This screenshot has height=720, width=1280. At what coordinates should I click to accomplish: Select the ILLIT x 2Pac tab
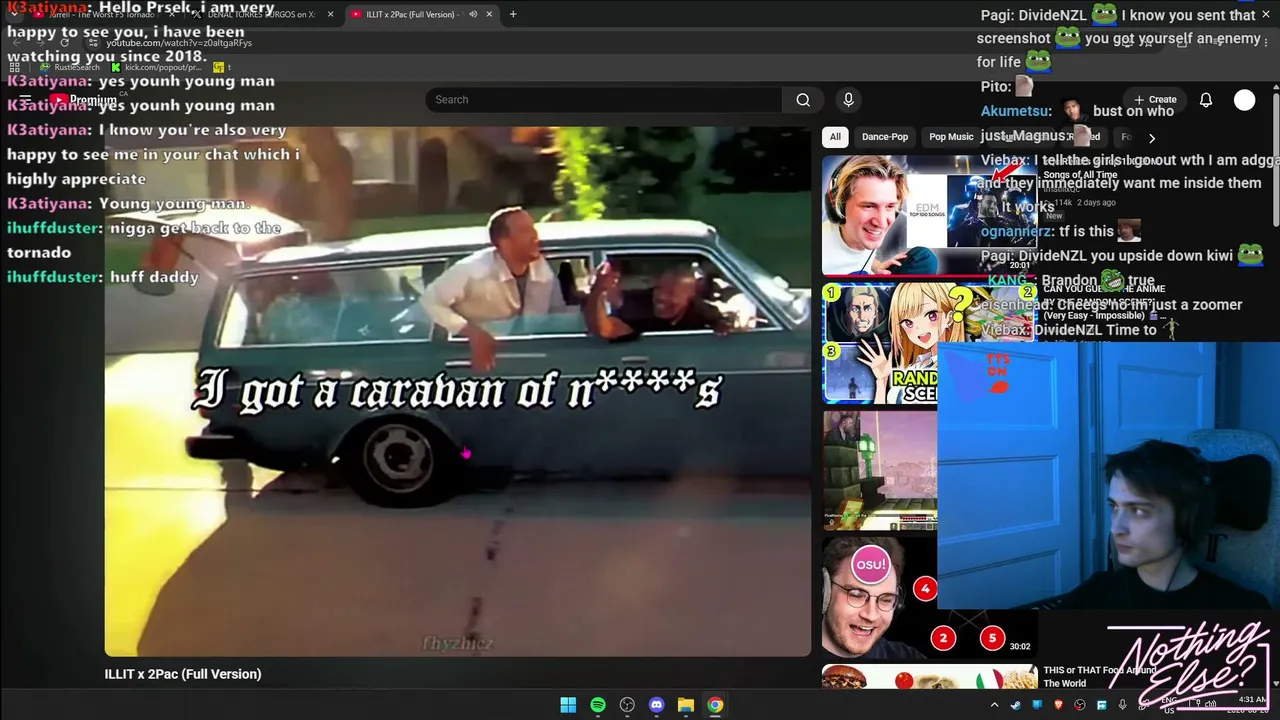click(x=421, y=14)
